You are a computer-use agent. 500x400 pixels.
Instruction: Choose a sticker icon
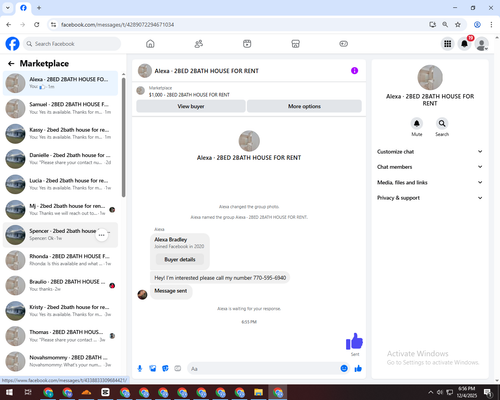(165, 368)
